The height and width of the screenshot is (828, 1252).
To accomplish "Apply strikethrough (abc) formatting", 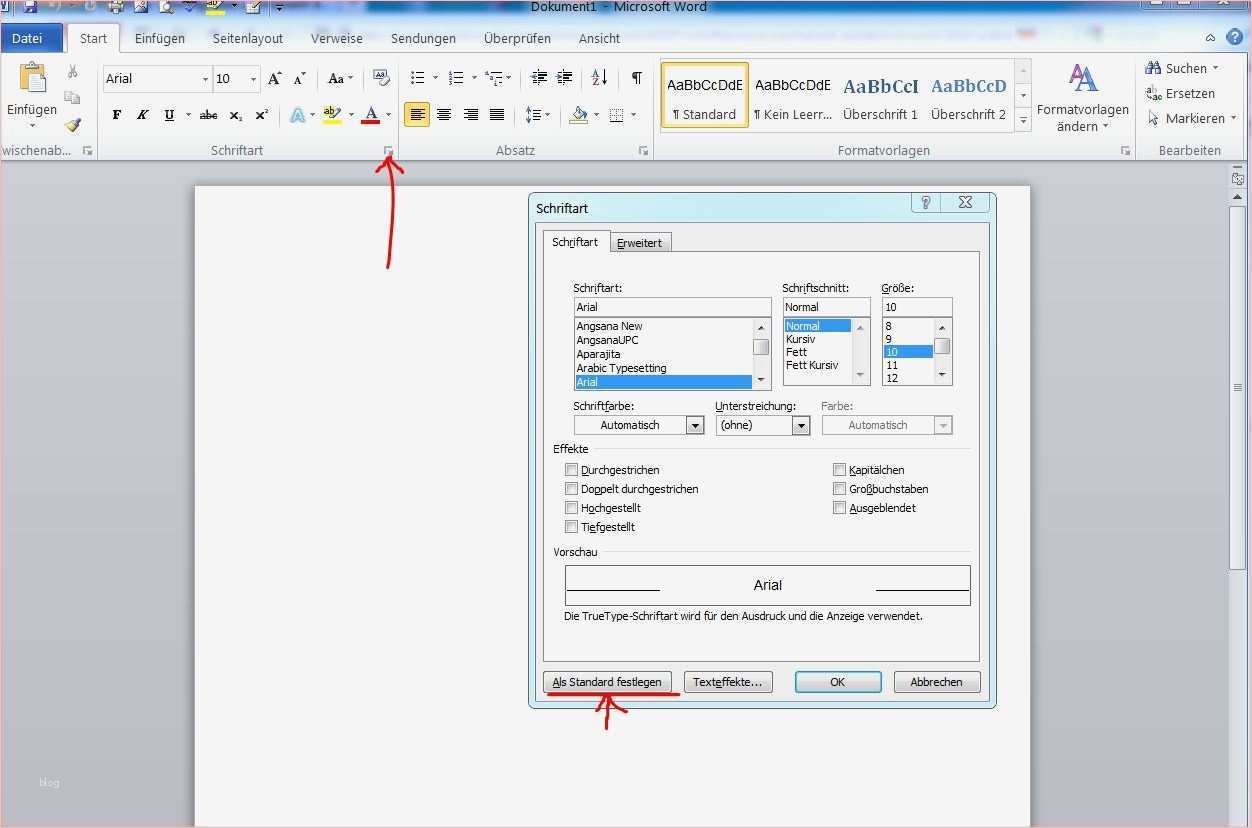I will click(x=208, y=115).
